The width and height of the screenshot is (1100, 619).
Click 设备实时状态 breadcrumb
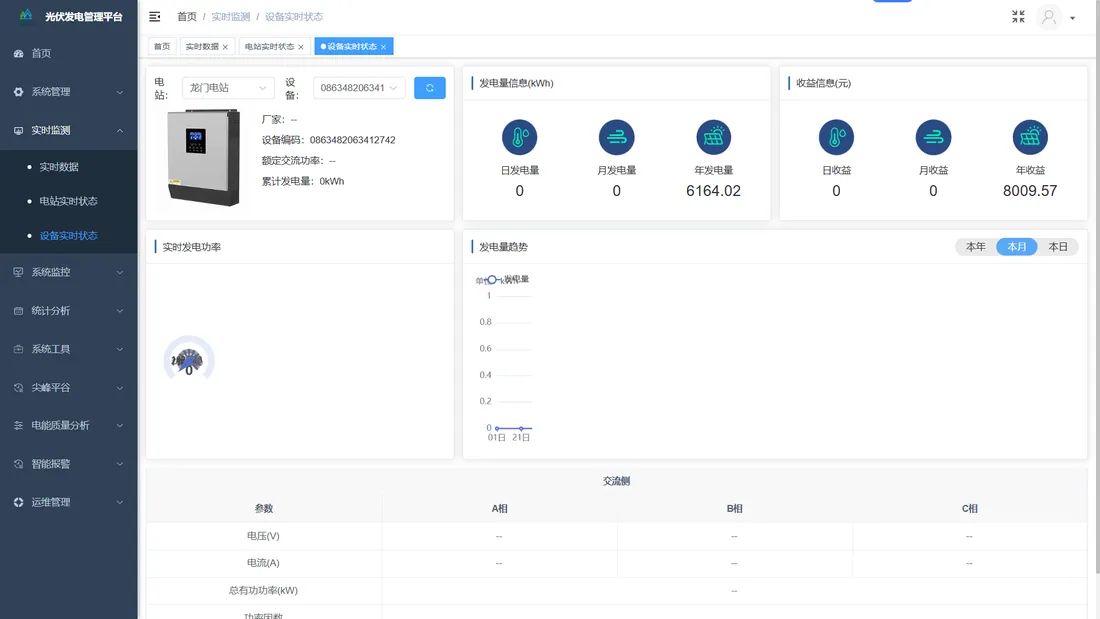coord(294,17)
